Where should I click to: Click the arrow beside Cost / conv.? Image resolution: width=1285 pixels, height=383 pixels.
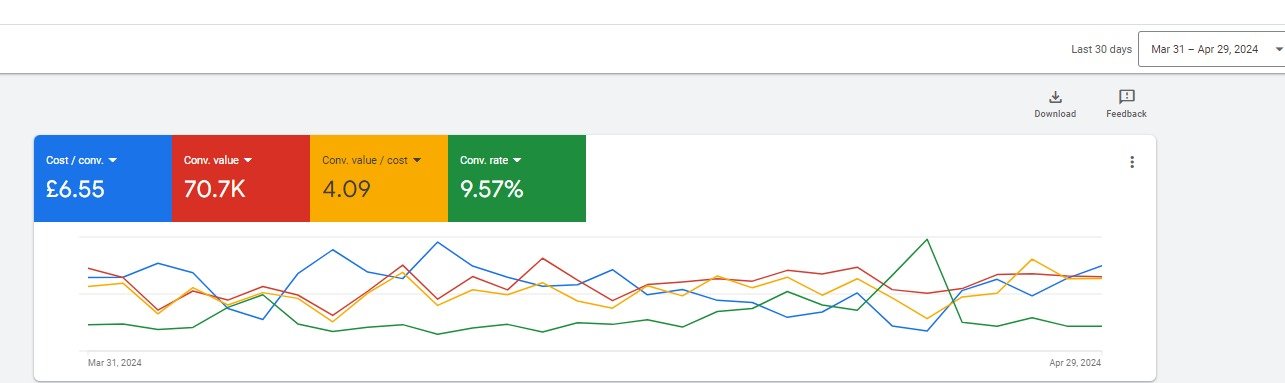[x=113, y=160]
